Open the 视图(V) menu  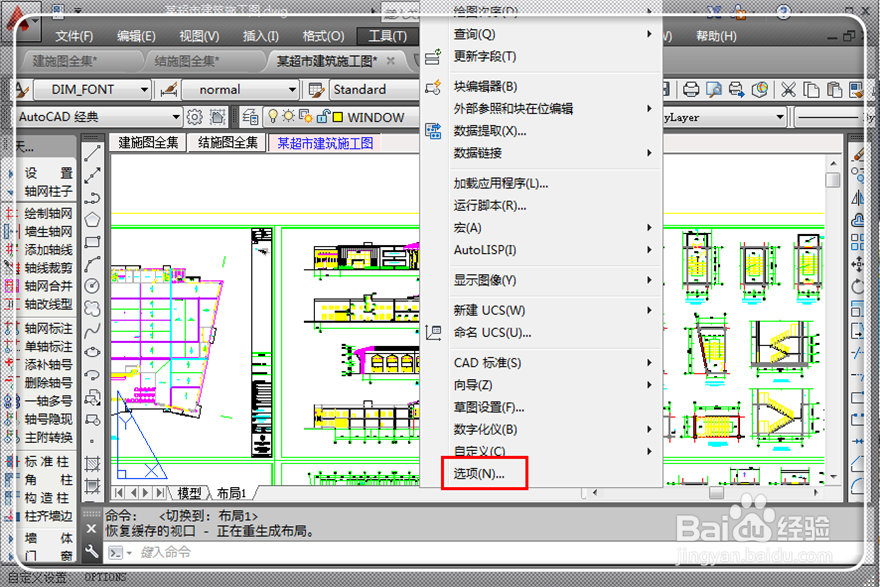coord(199,36)
